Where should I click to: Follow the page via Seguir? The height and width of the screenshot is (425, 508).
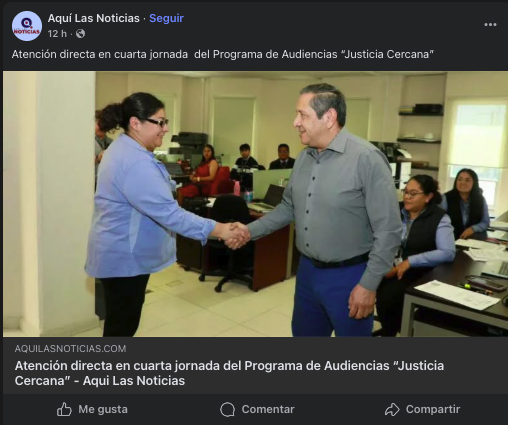click(x=166, y=18)
